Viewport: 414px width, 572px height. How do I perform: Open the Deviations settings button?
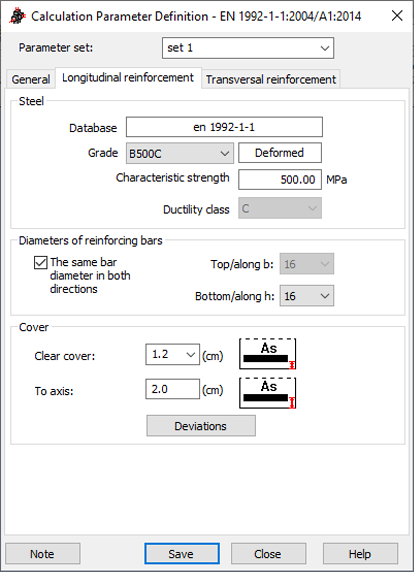tap(201, 426)
